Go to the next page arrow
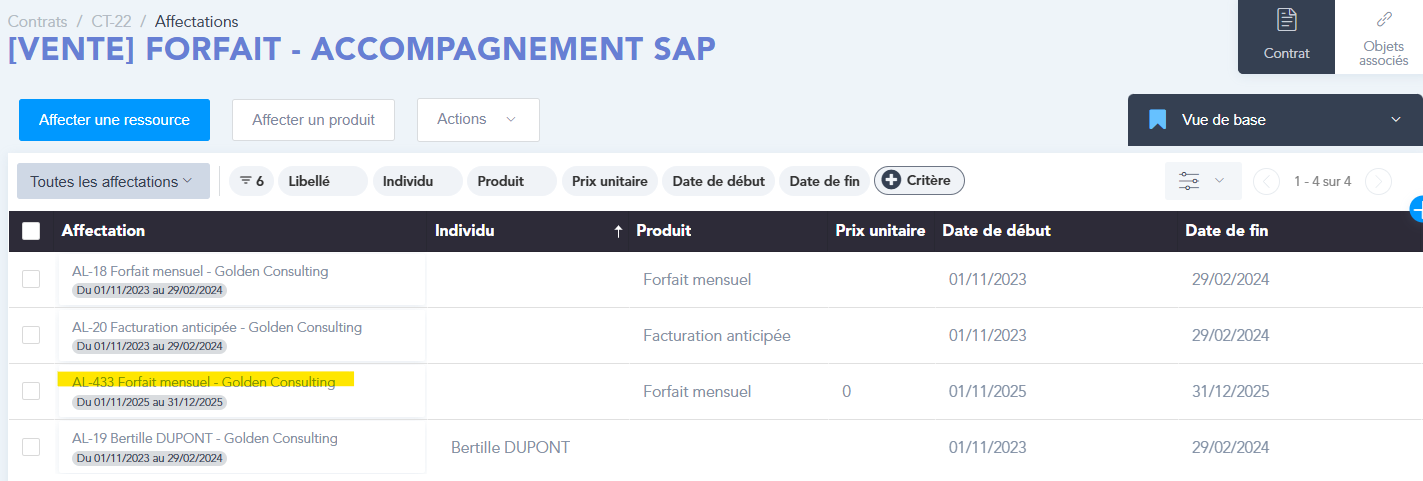The width and height of the screenshot is (1423, 481). pos(1378,181)
